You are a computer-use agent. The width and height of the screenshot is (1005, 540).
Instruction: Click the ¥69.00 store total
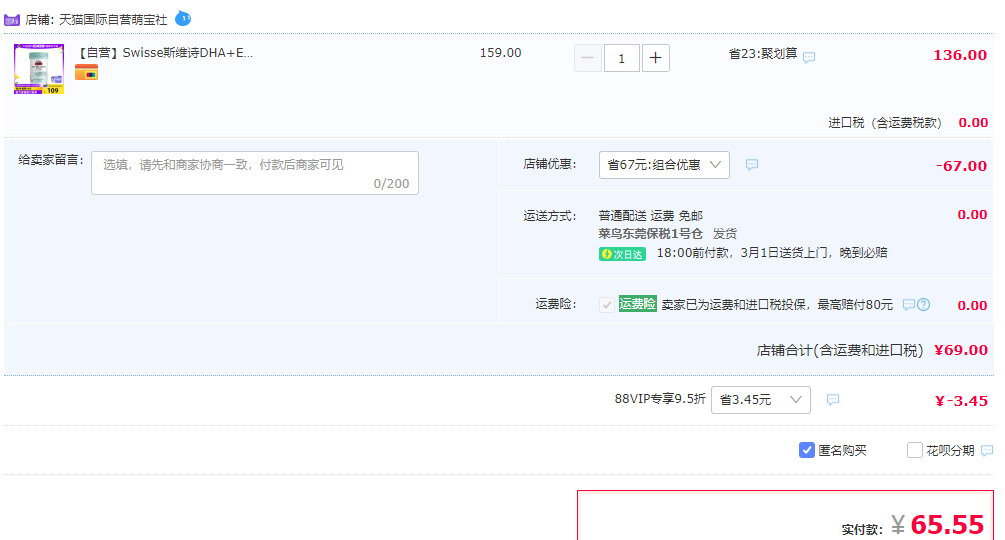pos(961,350)
